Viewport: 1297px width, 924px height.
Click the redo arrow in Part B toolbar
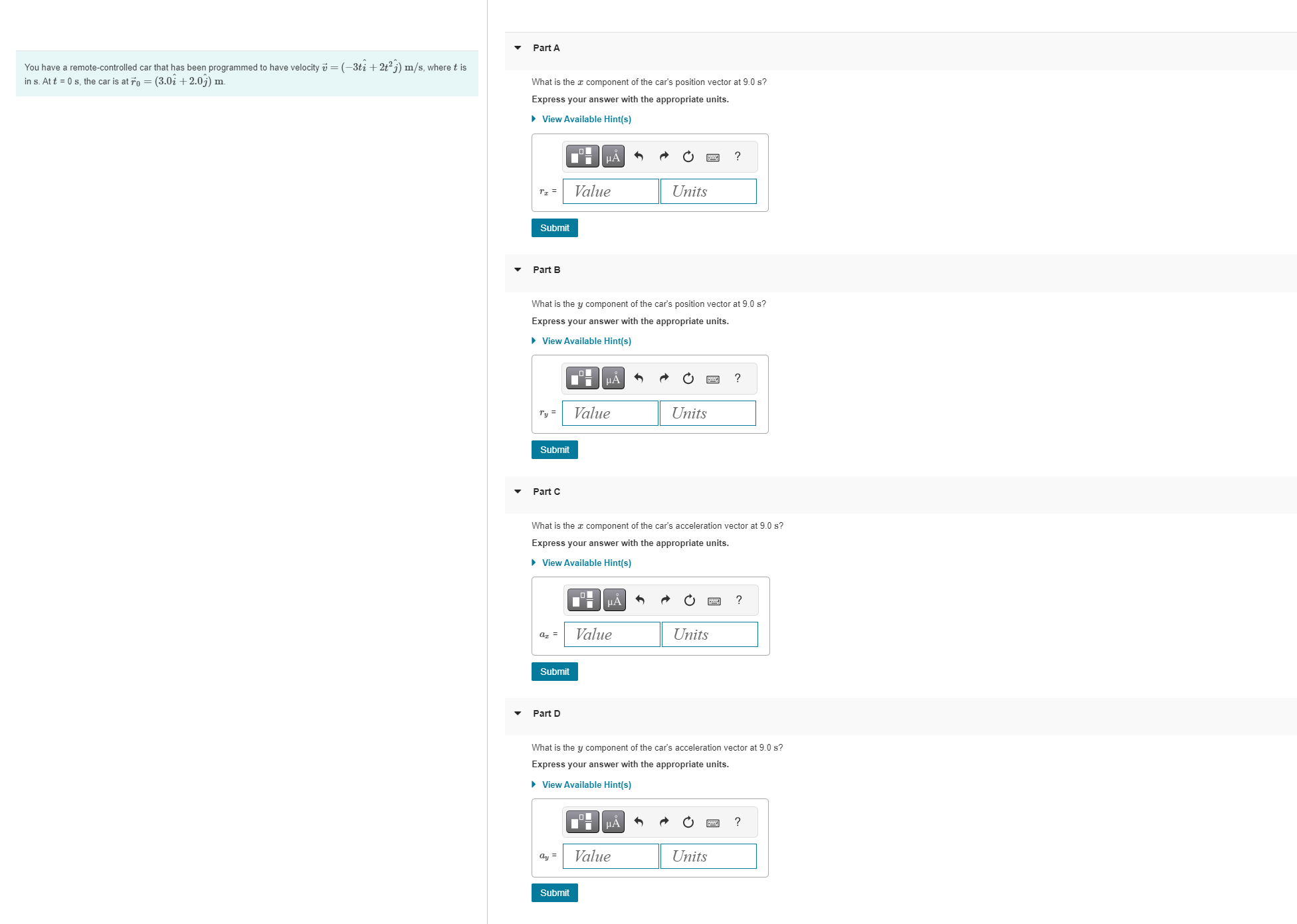click(x=664, y=378)
